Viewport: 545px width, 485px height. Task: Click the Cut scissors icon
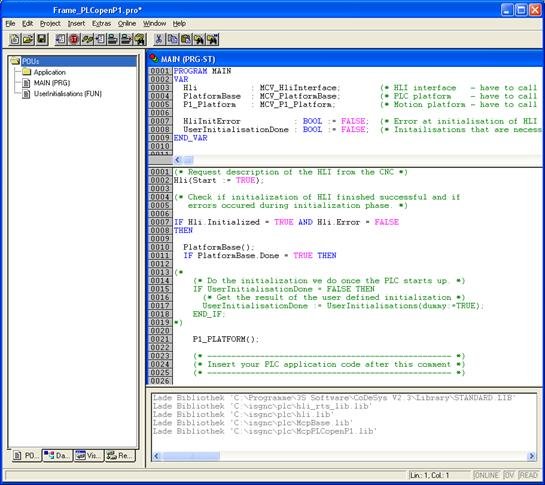tap(159, 39)
